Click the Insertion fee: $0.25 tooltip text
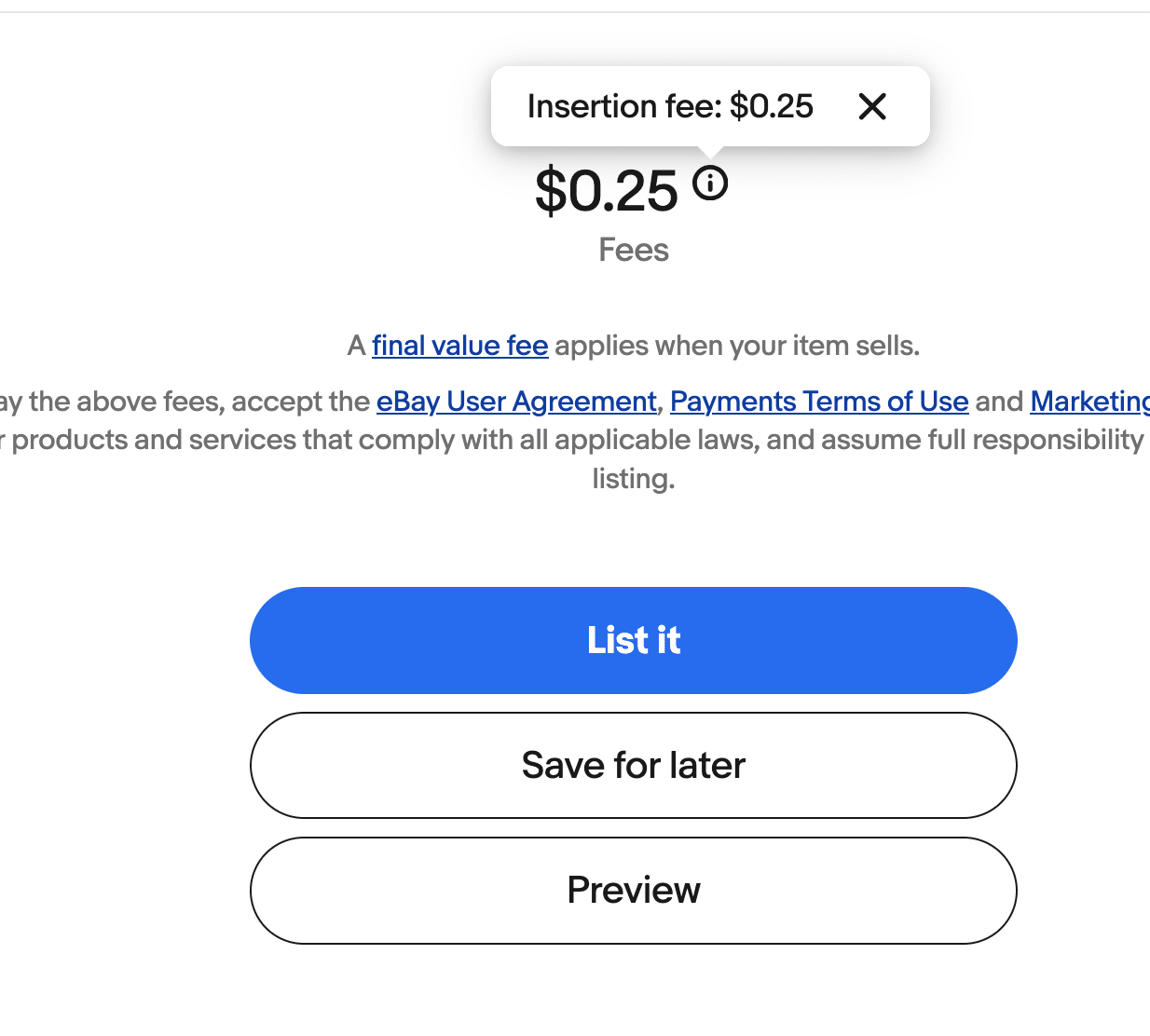This screenshot has height=1036, width=1150. pyautogui.click(x=670, y=106)
